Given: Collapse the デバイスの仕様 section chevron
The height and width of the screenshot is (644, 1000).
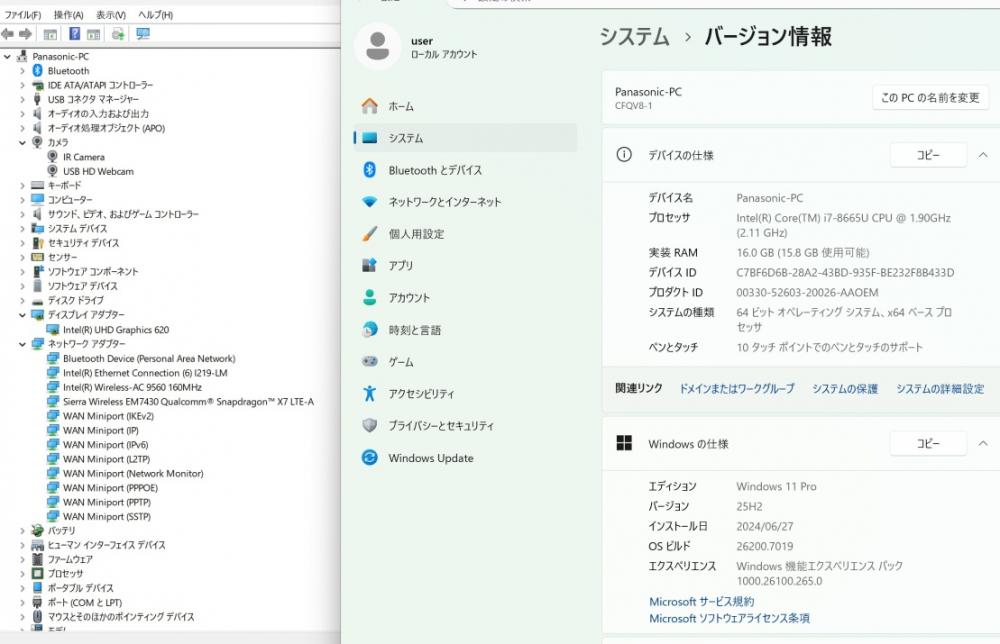Looking at the screenshot, I should click(983, 155).
